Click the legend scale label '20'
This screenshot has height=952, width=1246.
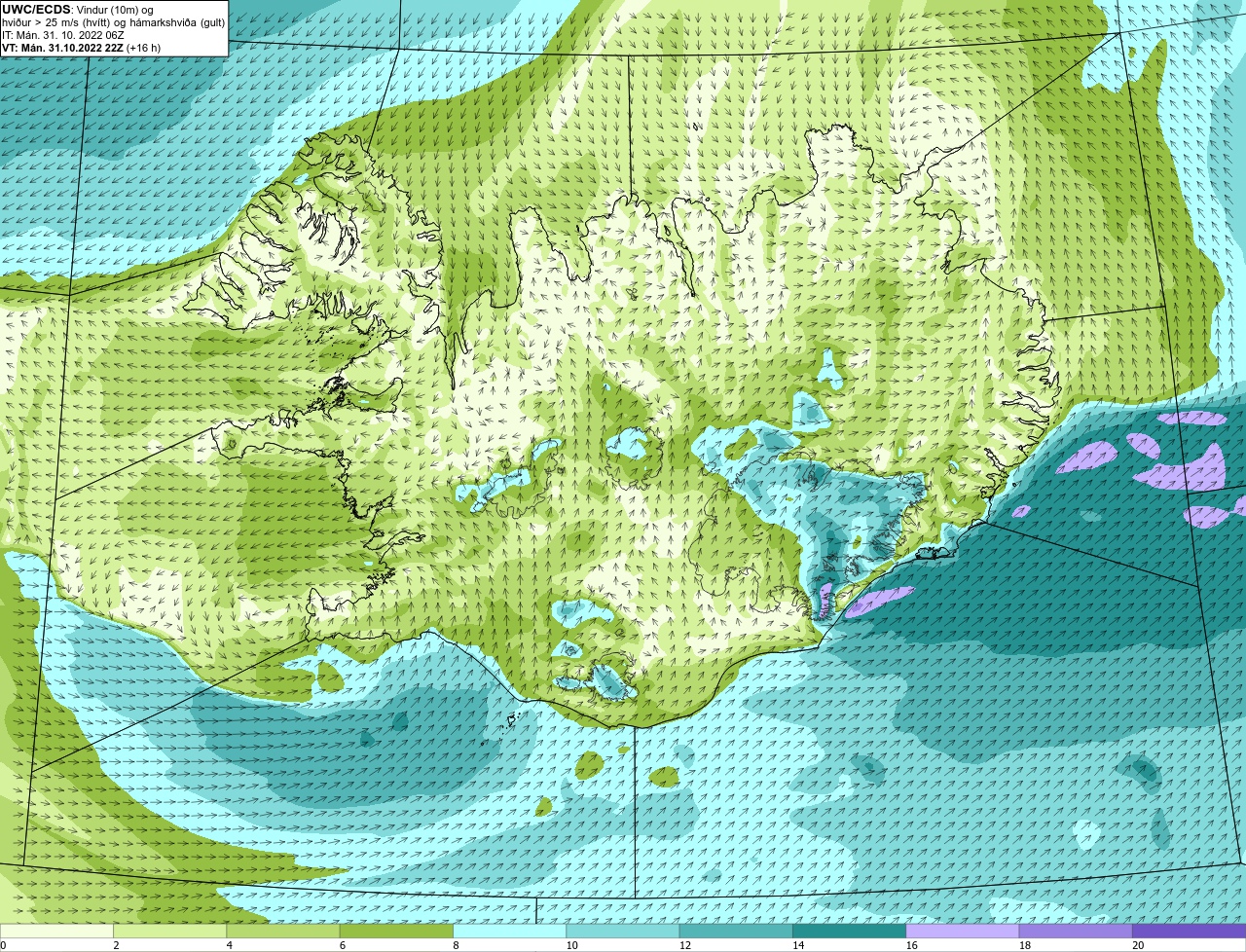1138,945
